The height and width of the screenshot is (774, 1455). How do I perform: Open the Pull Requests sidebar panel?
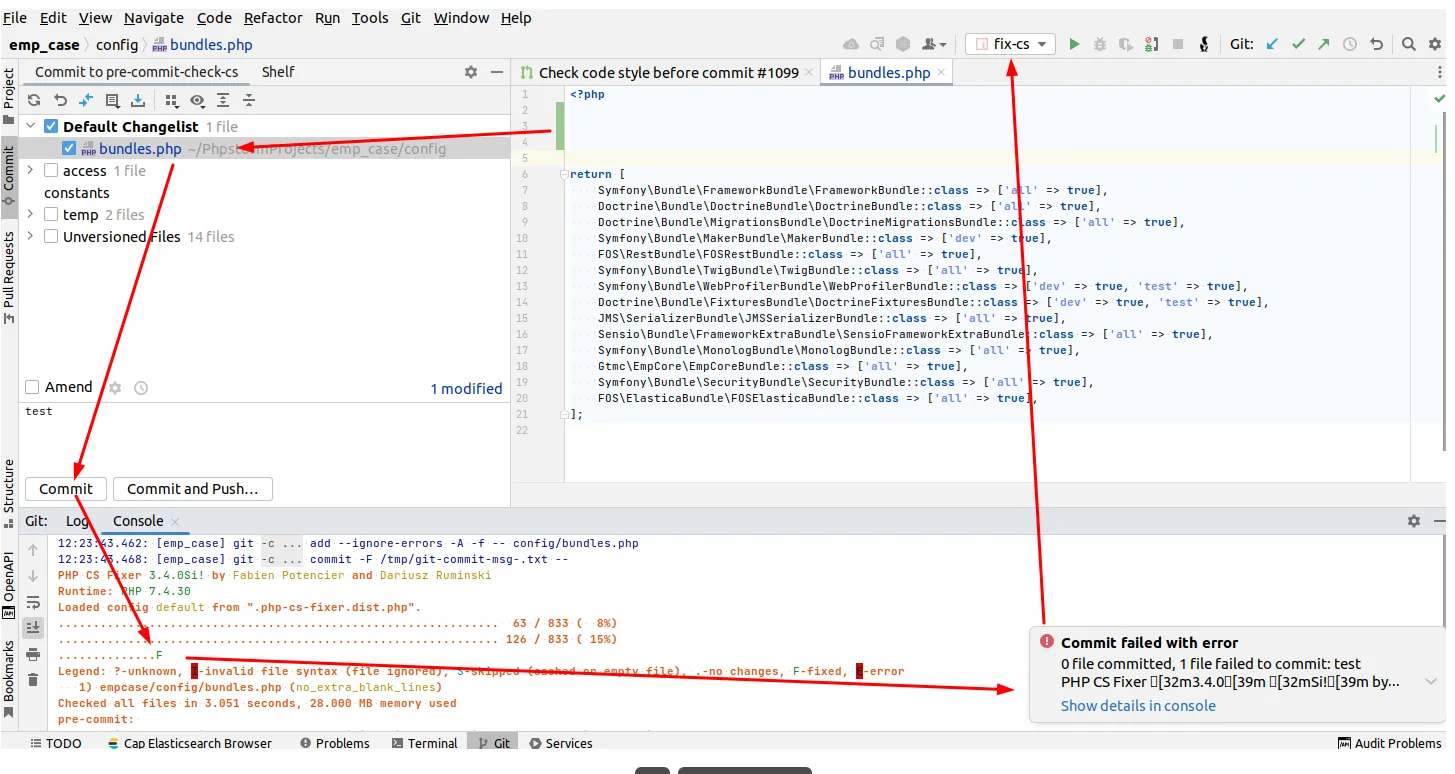9,277
